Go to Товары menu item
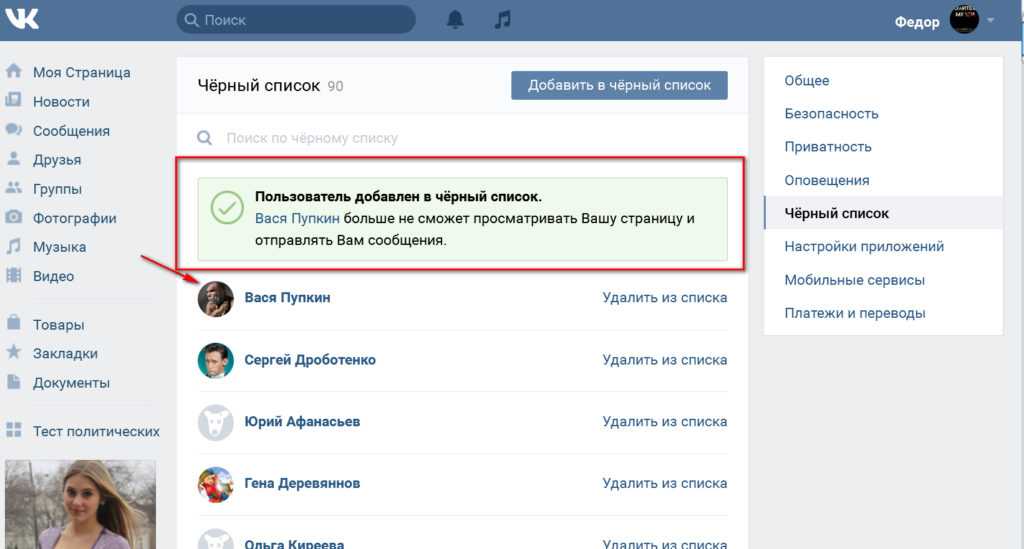 (x=59, y=324)
